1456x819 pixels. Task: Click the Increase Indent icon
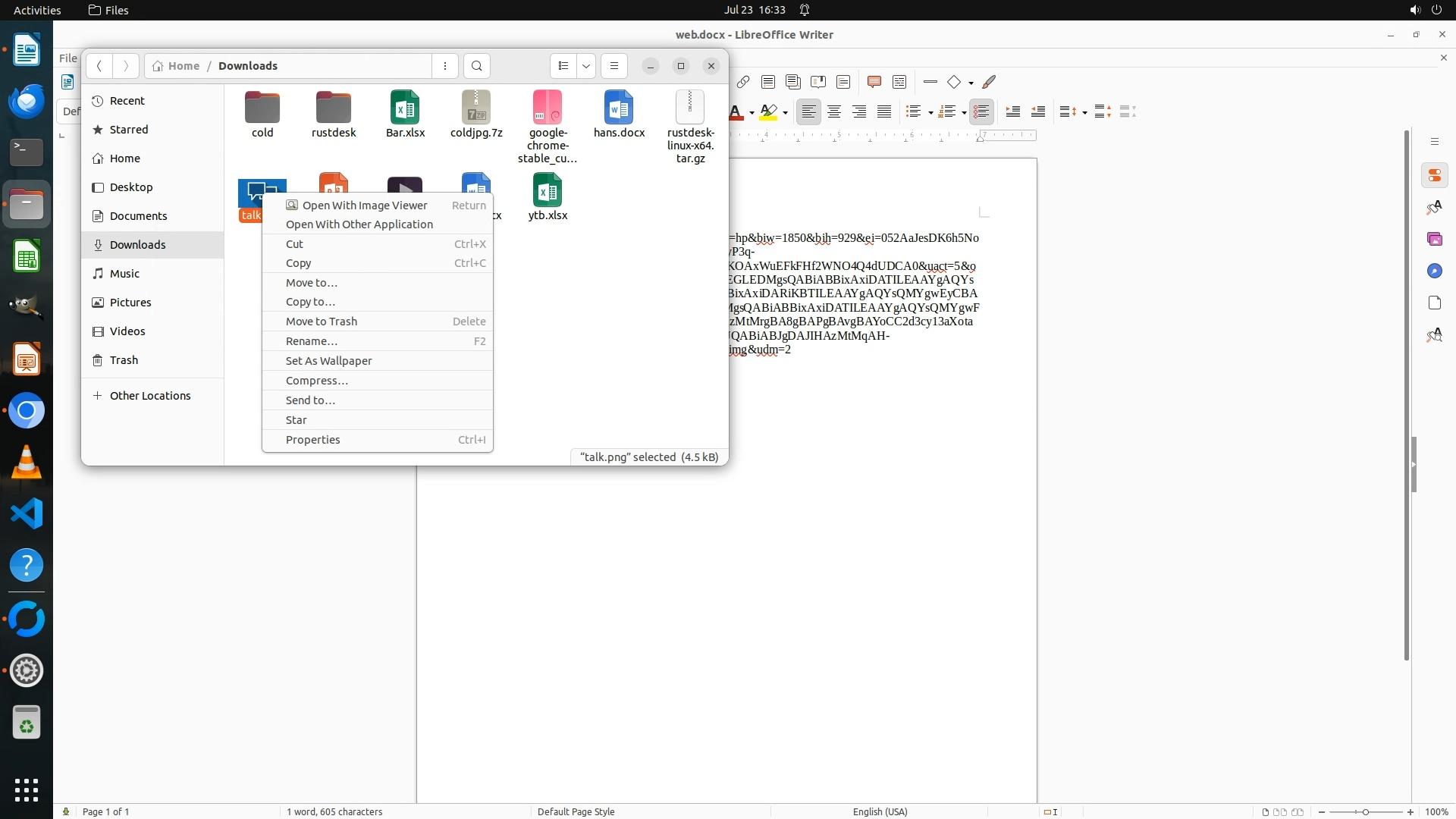[x=1012, y=112]
